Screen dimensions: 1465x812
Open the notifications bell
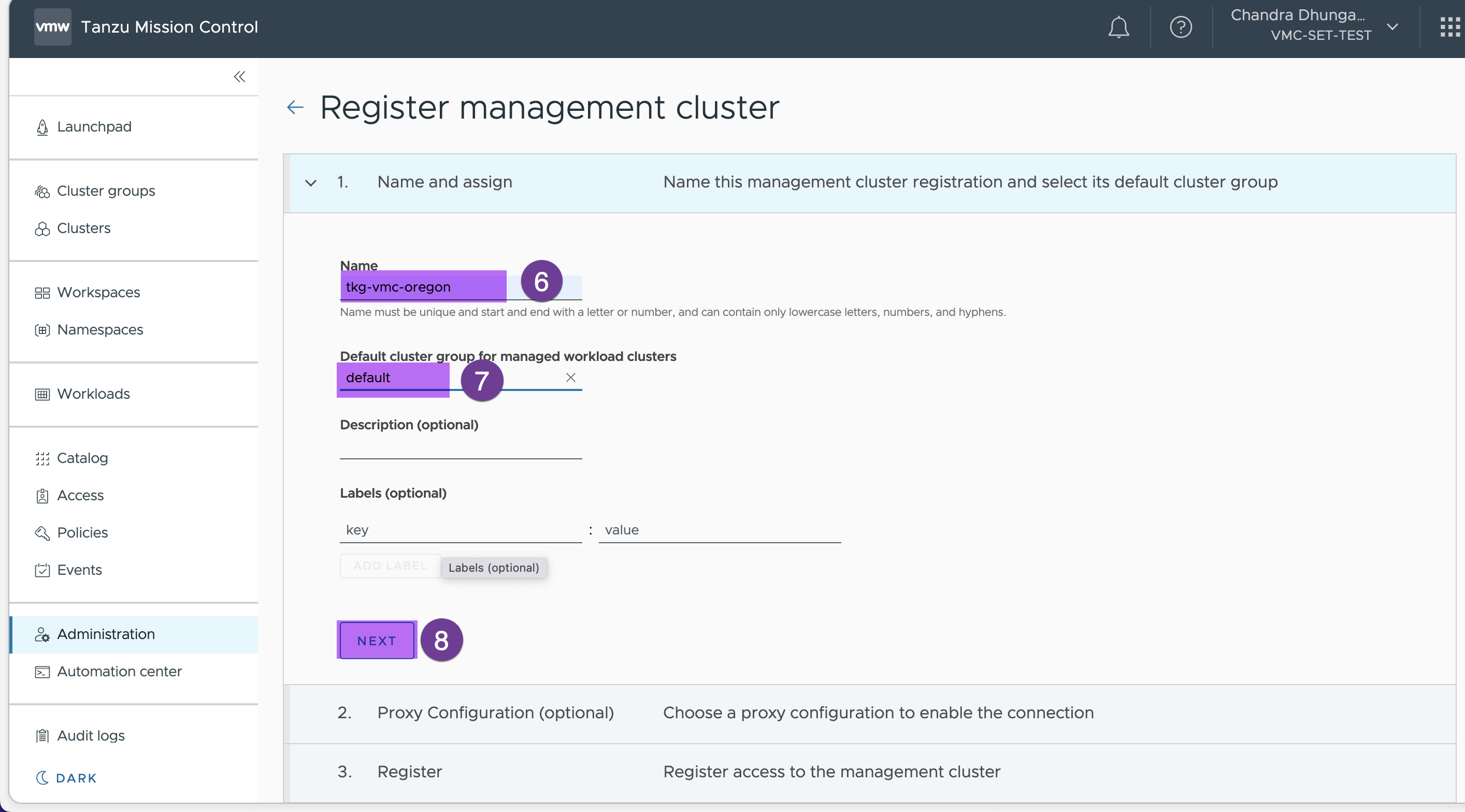[x=1118, y=27]
